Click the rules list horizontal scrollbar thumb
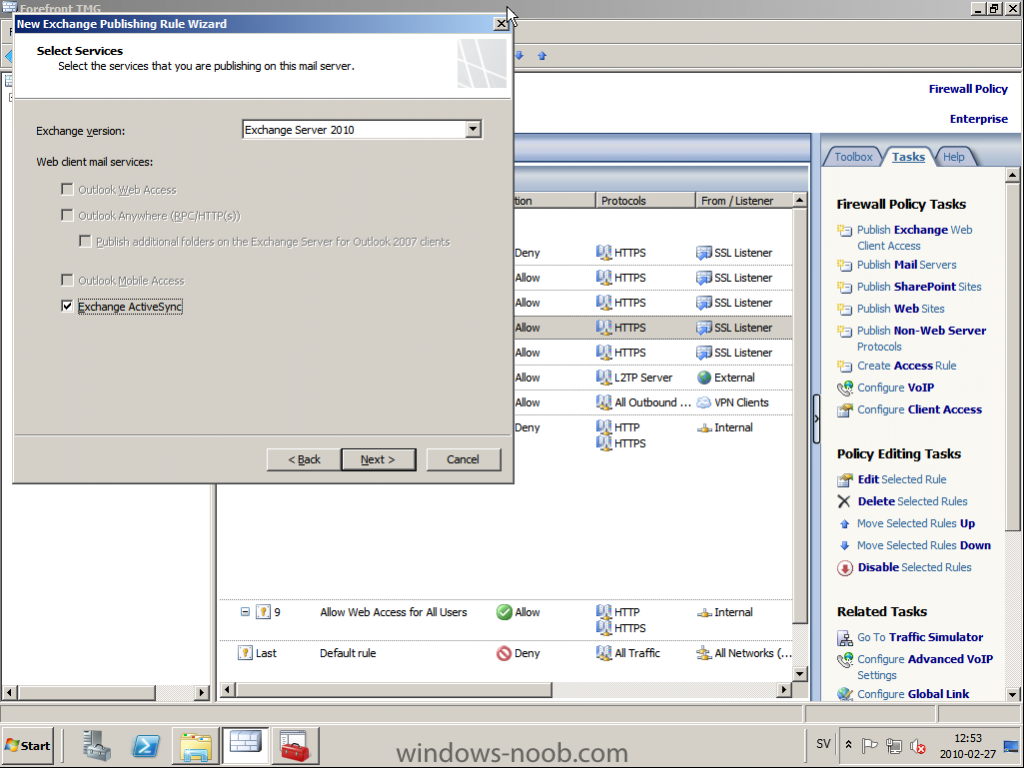 tap(394, 689)
